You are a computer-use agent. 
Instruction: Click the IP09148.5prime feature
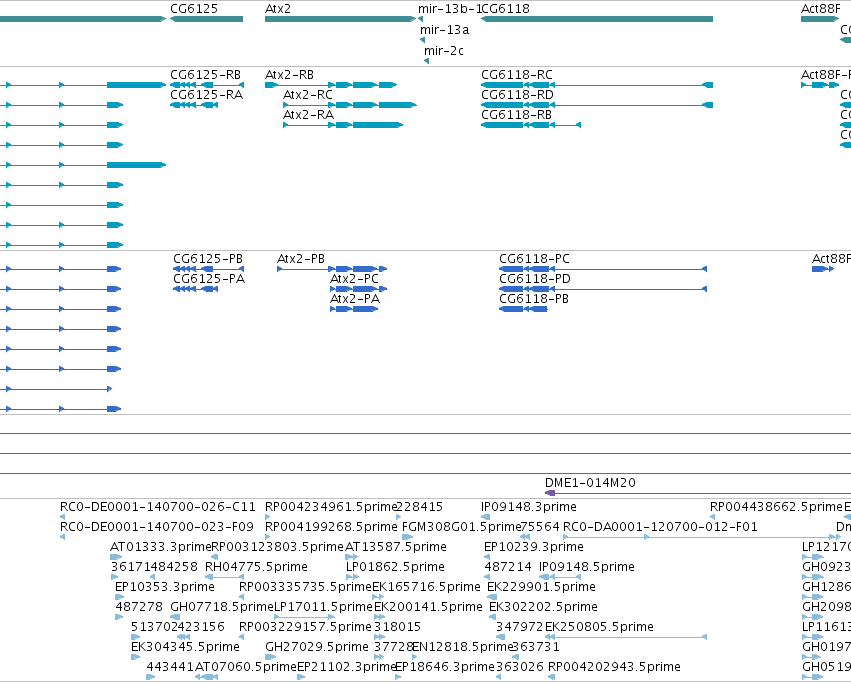(x=560, y=577)
